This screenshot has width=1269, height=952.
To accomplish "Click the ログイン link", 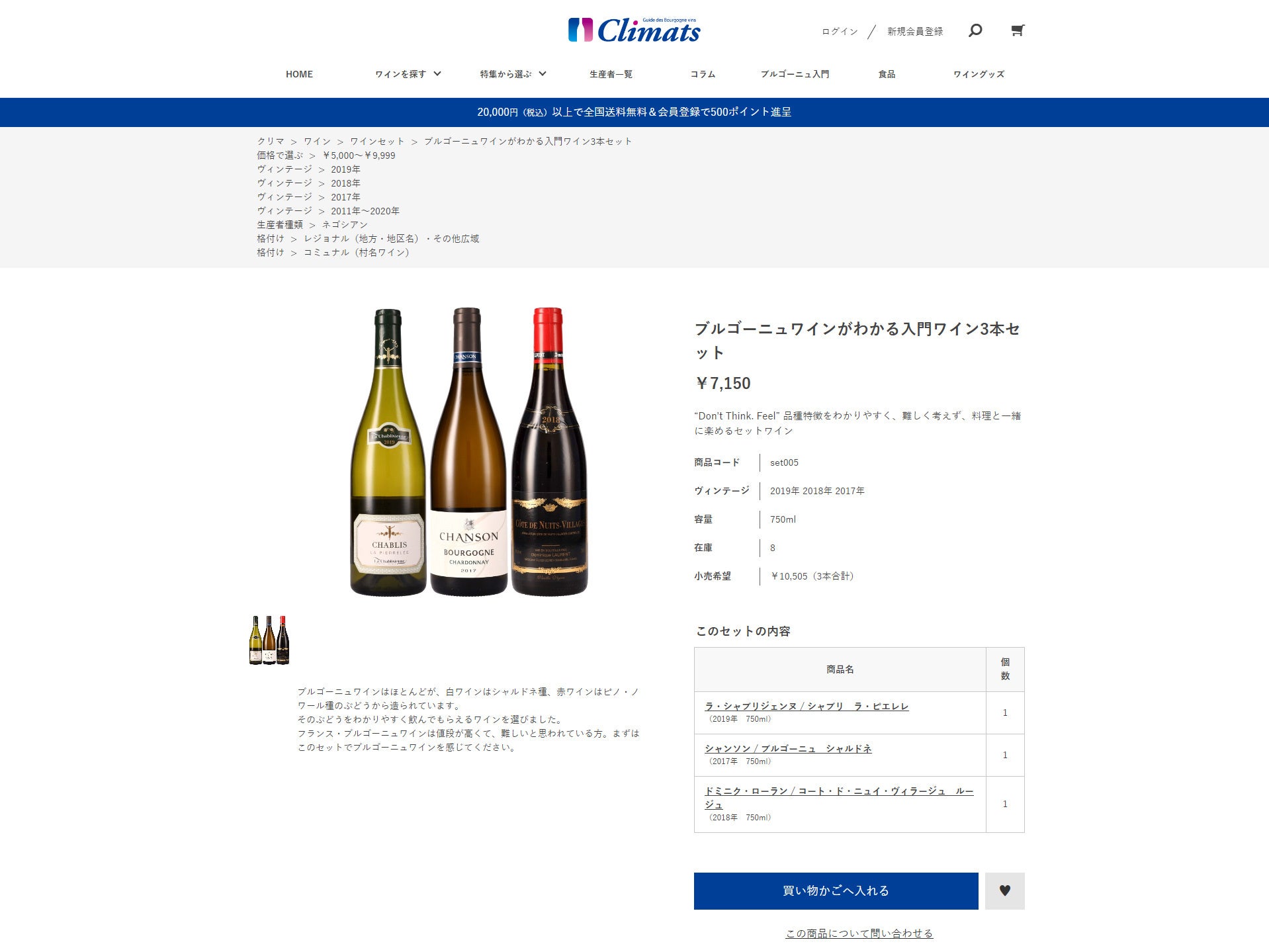I will pos(840,31).
